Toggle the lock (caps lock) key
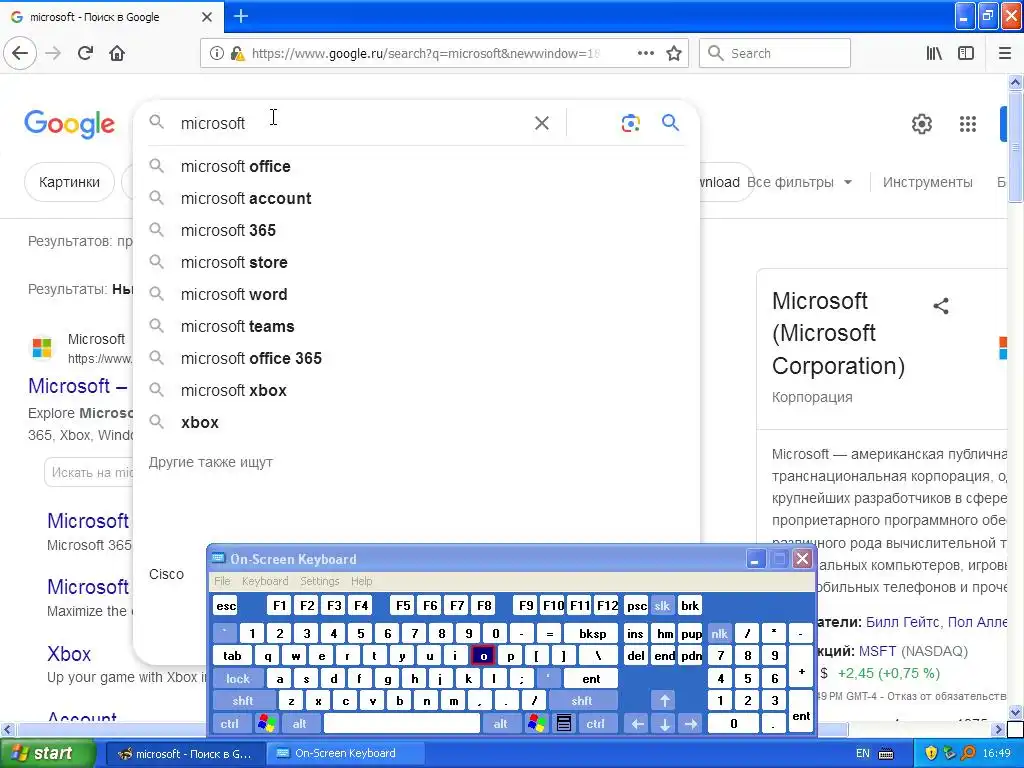 pos(238,679)
